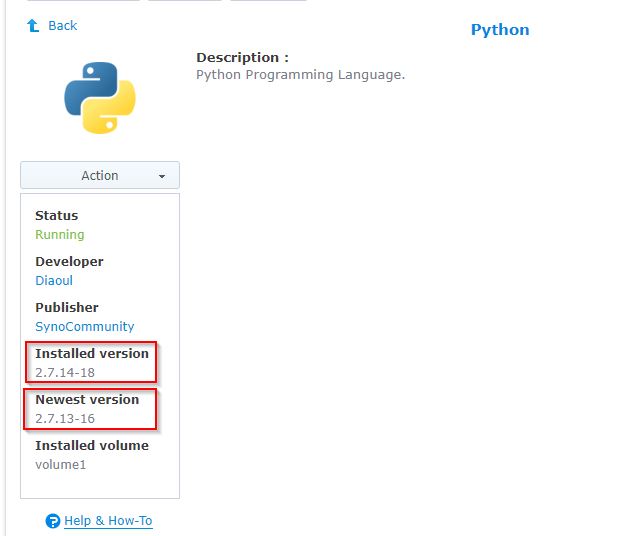Open the SynoCommunity publisher link
Image resolution: width=638 pixels, height=536 pixels.
tap(85, 326)
